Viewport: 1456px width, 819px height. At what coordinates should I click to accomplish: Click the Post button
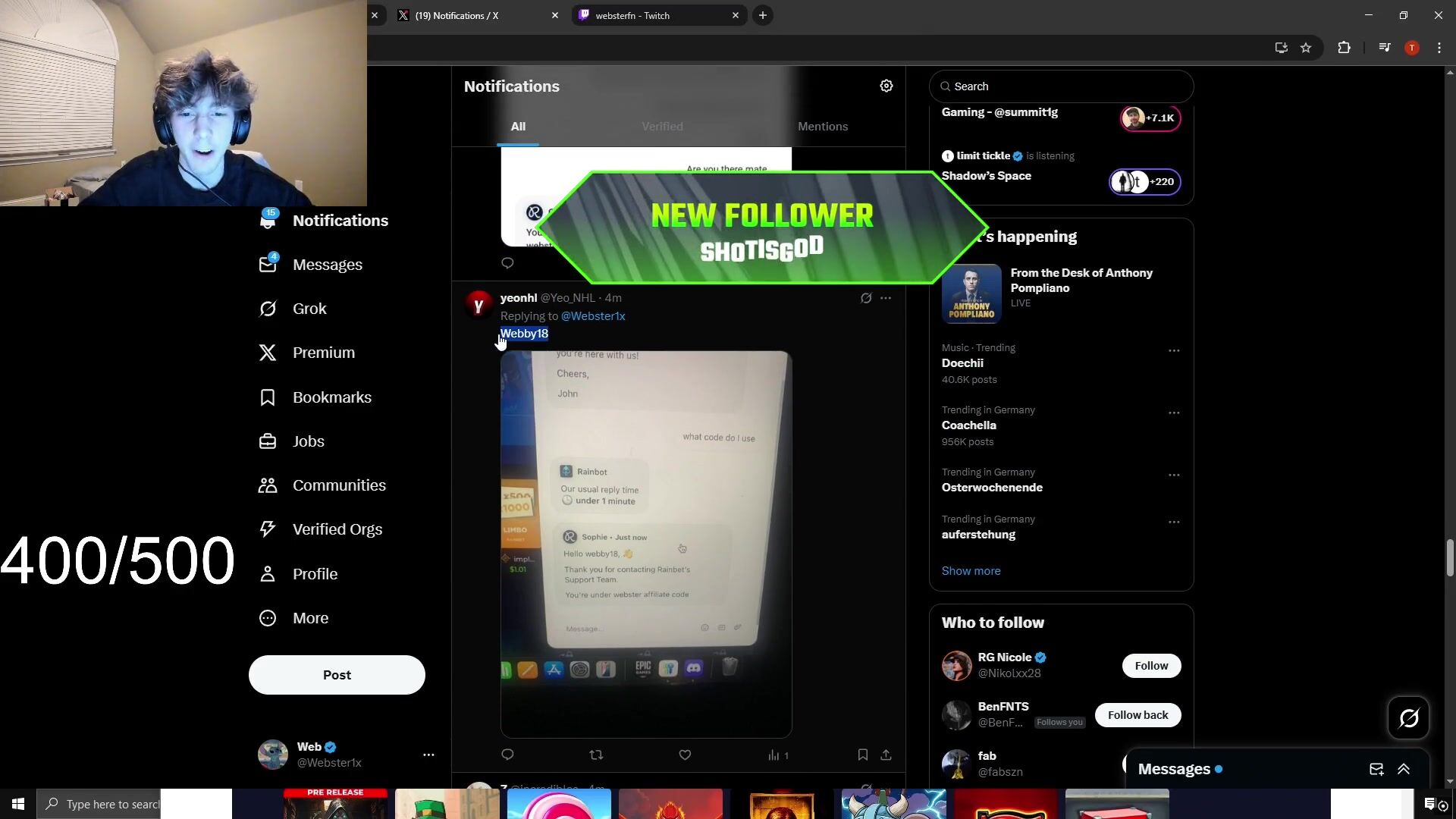(x=337, y=675)
